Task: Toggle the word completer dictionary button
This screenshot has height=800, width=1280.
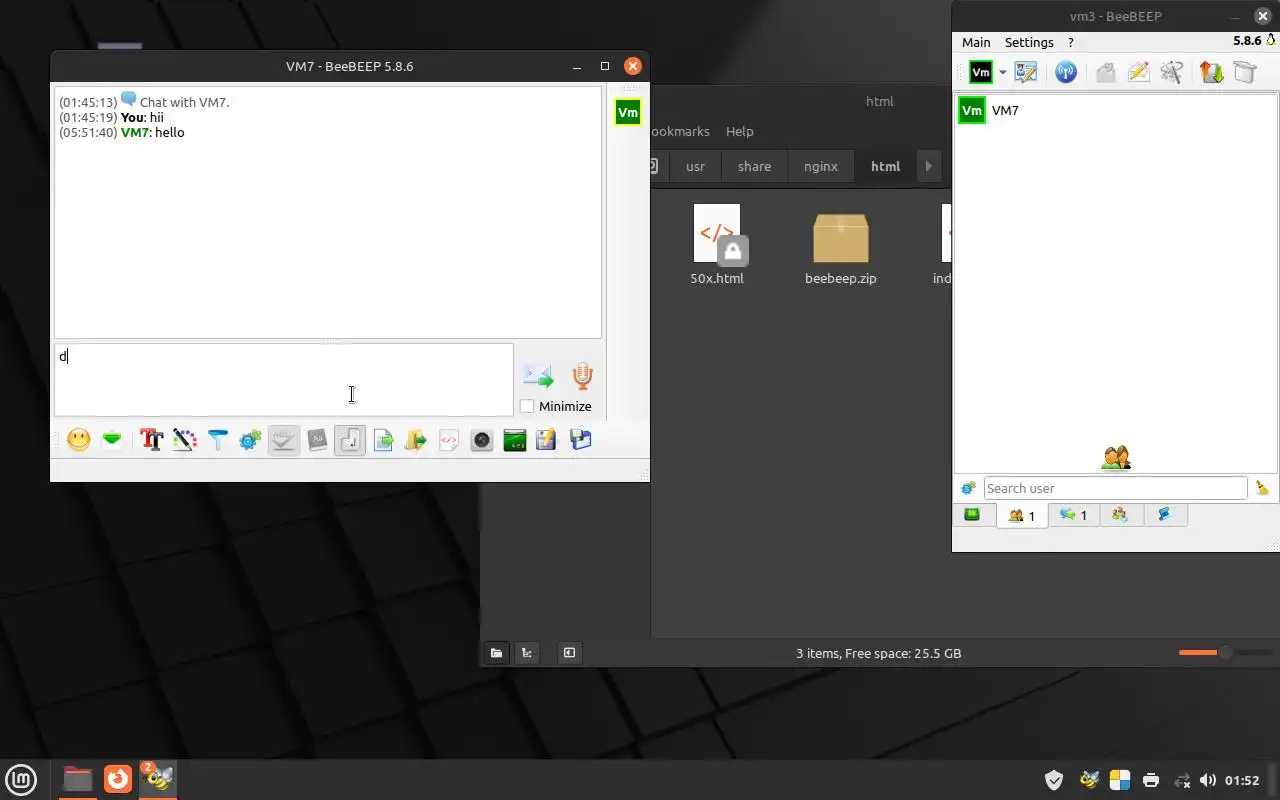Action: (317, 439)
